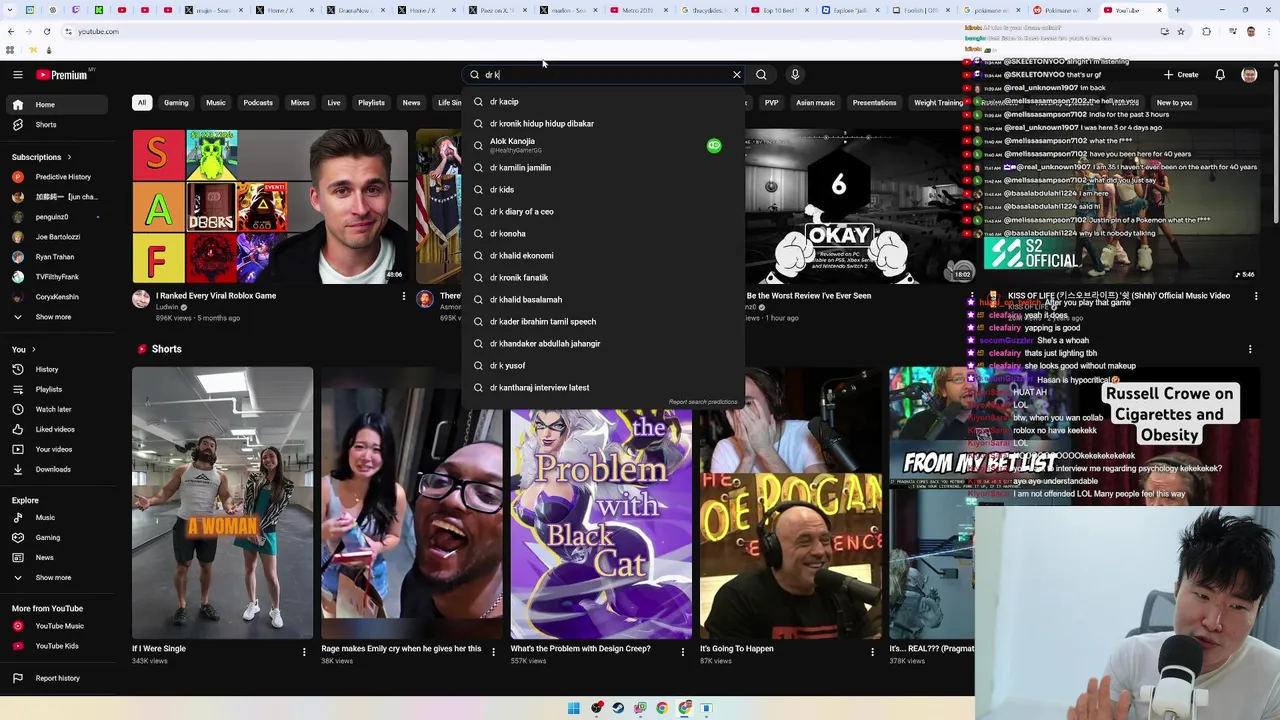Open the Ranked Every Viral Roblox Game thumbnail
1280x720 pixels.
pyautogui.click(x=270, y=206)
